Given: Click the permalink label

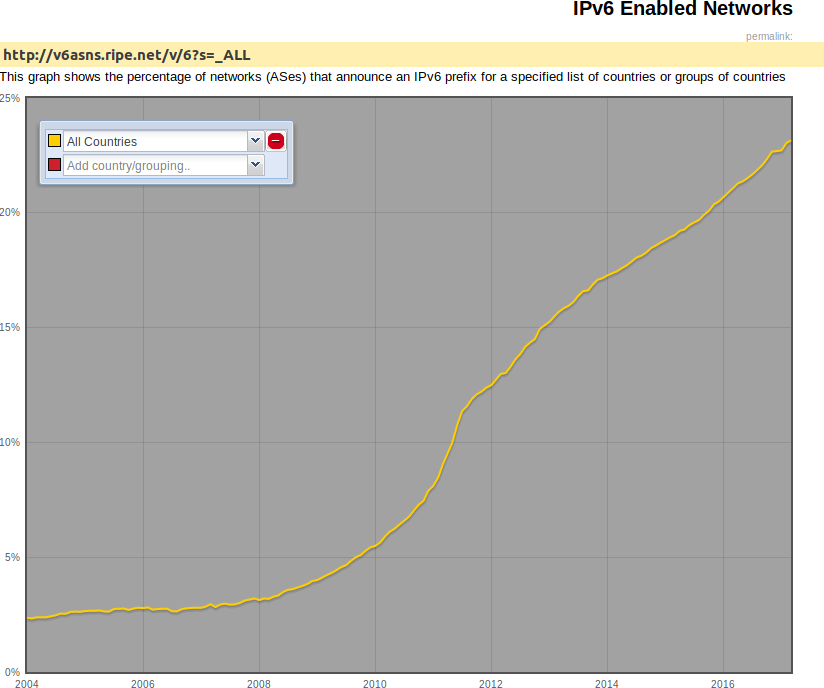Looking at the screenshot, I should [769, 36].
